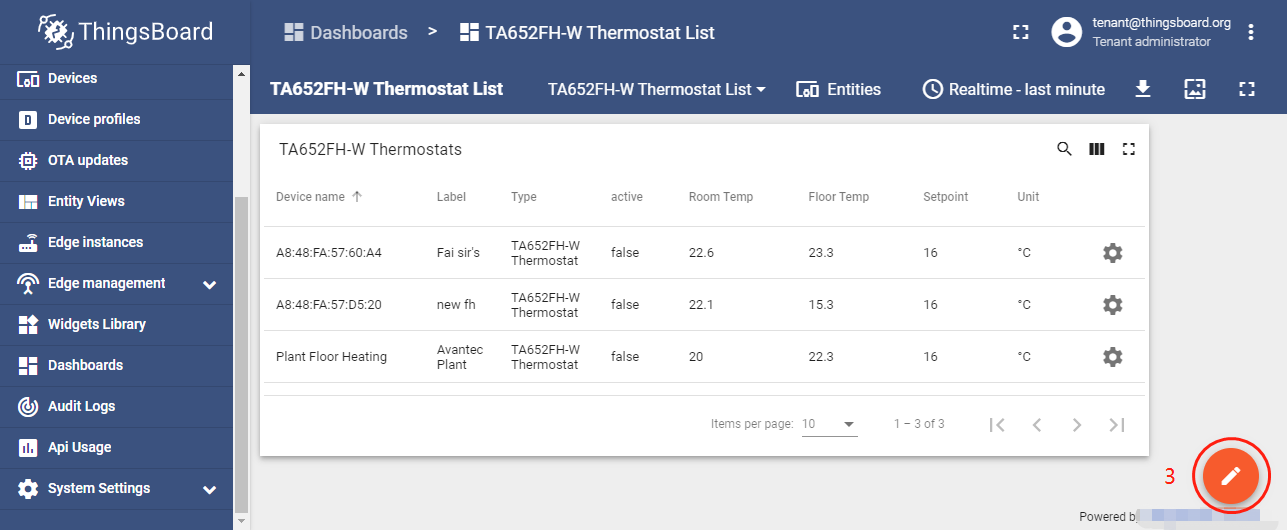
Task: Go to previous page of table
Action: tap(1037, 425)
